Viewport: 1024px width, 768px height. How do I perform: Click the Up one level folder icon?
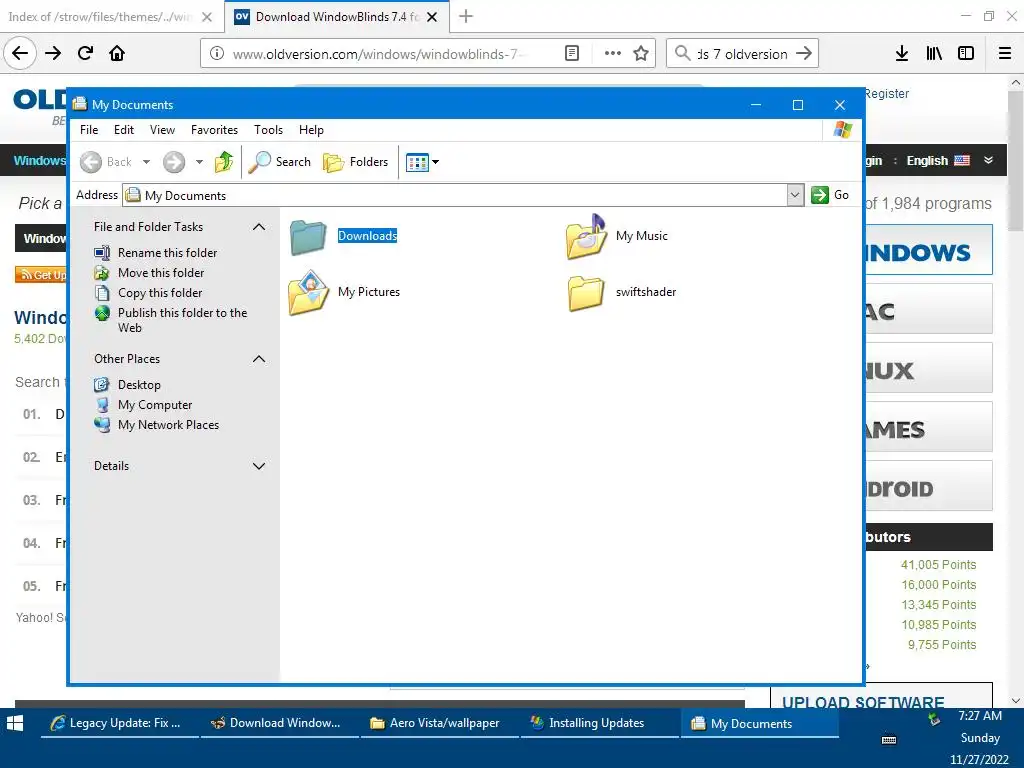click(x=224, y=162)
